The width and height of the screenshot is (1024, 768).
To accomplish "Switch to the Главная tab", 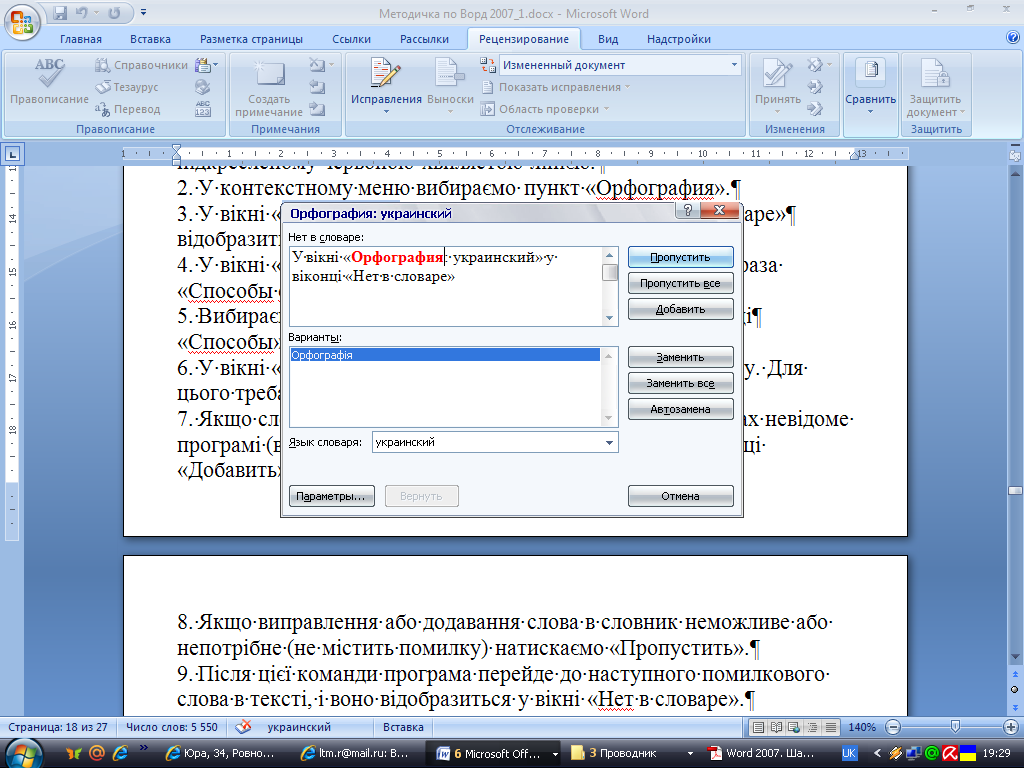I will (x=81, y=39).
